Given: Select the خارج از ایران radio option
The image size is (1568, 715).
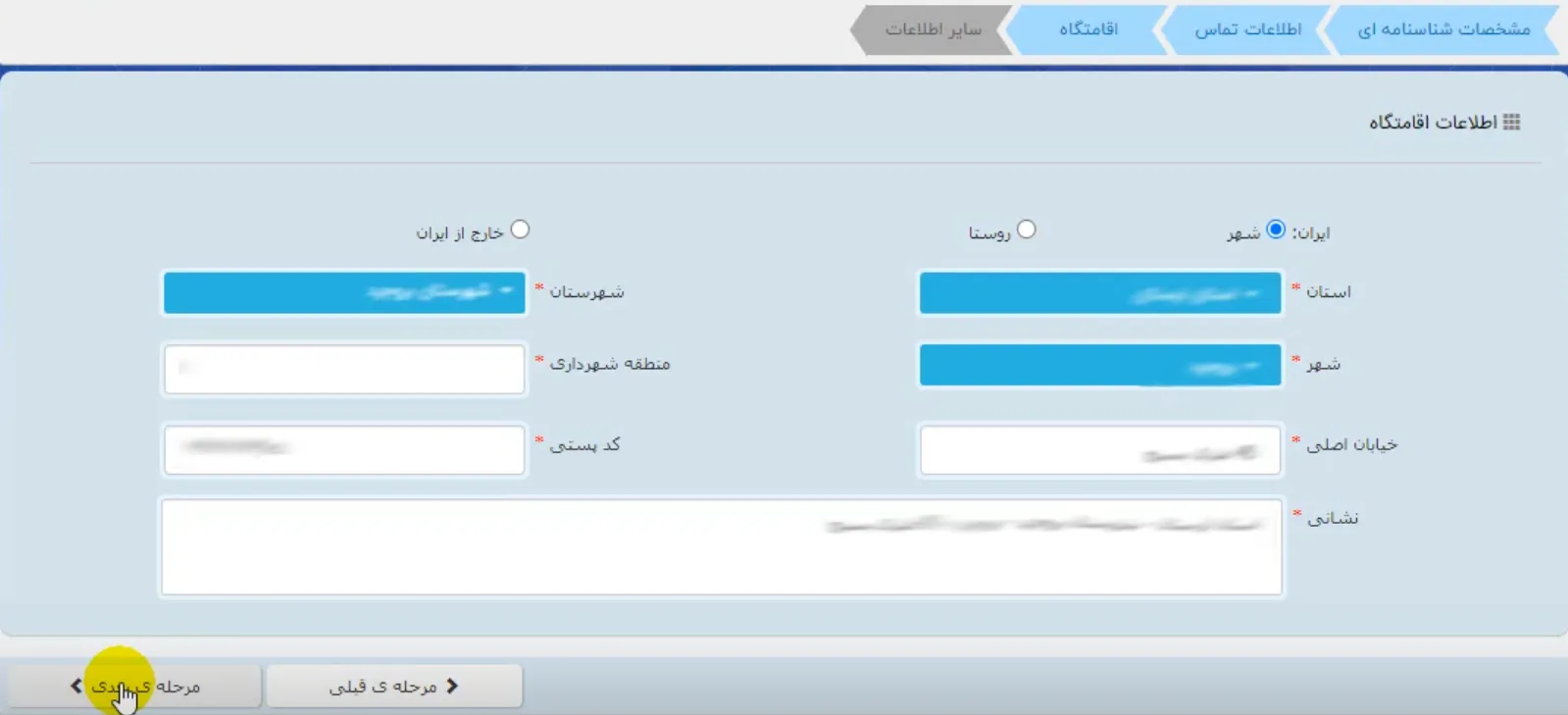Looking at the screenshot, I should [x=520, y=230].
